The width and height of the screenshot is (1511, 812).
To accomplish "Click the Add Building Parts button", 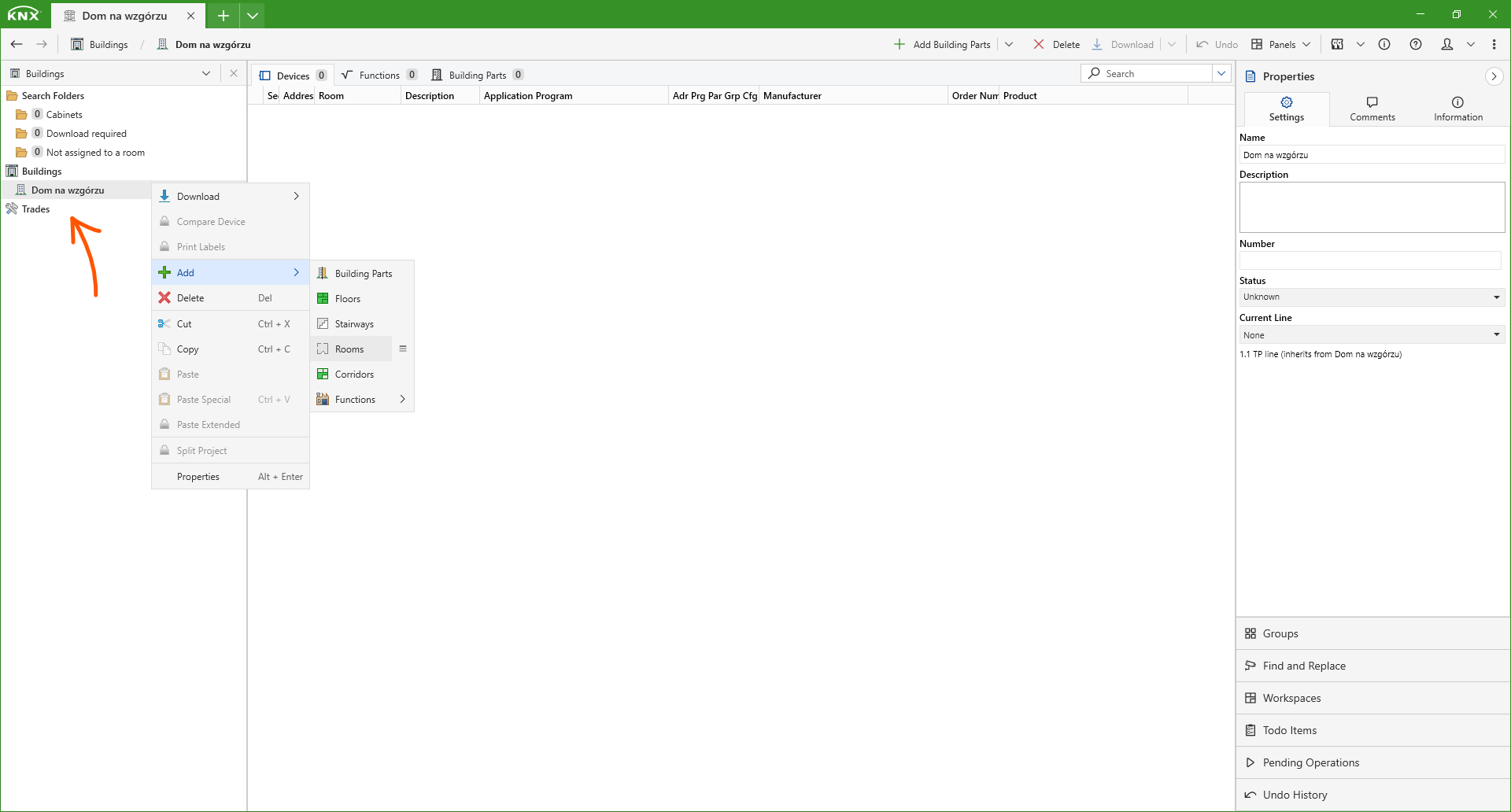I will click(943, 45).
